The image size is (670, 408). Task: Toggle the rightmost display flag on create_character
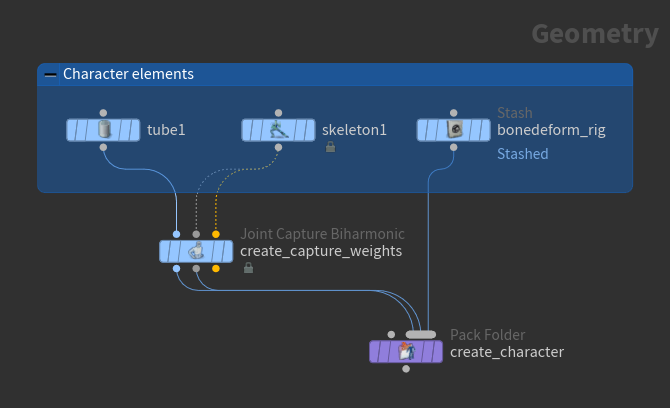tap(438, 352)
